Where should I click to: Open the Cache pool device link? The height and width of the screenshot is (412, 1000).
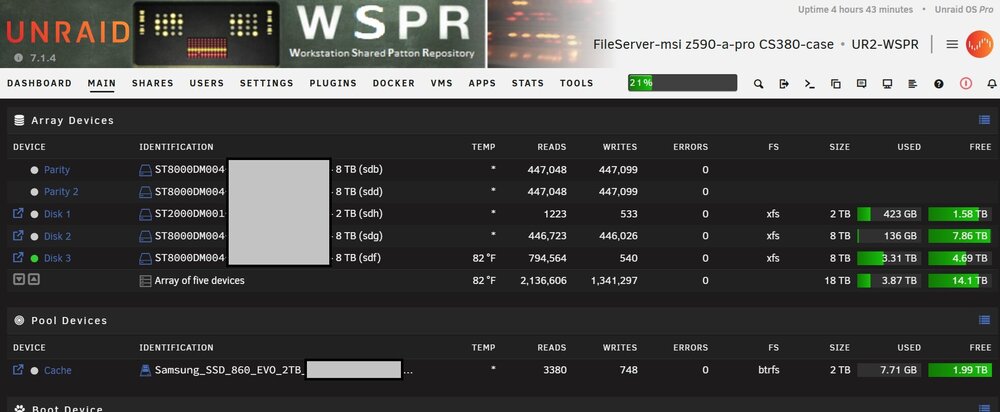tap(57, 370)
